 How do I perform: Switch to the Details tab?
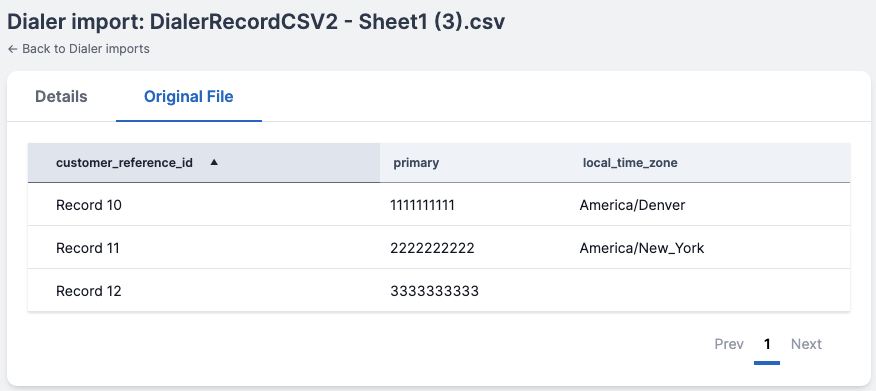click(x=61, y=97)
